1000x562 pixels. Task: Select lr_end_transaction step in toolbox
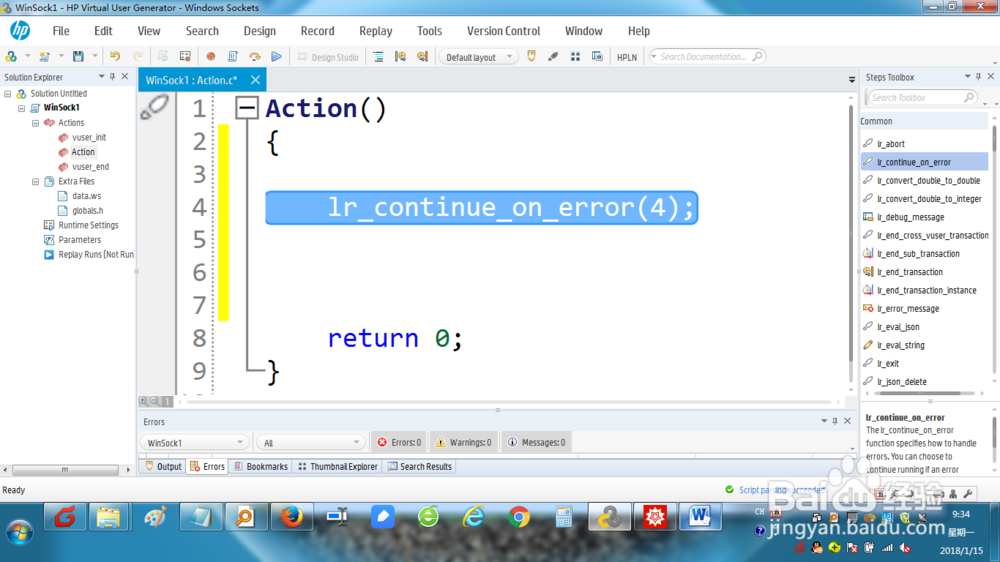coord(909,272)
